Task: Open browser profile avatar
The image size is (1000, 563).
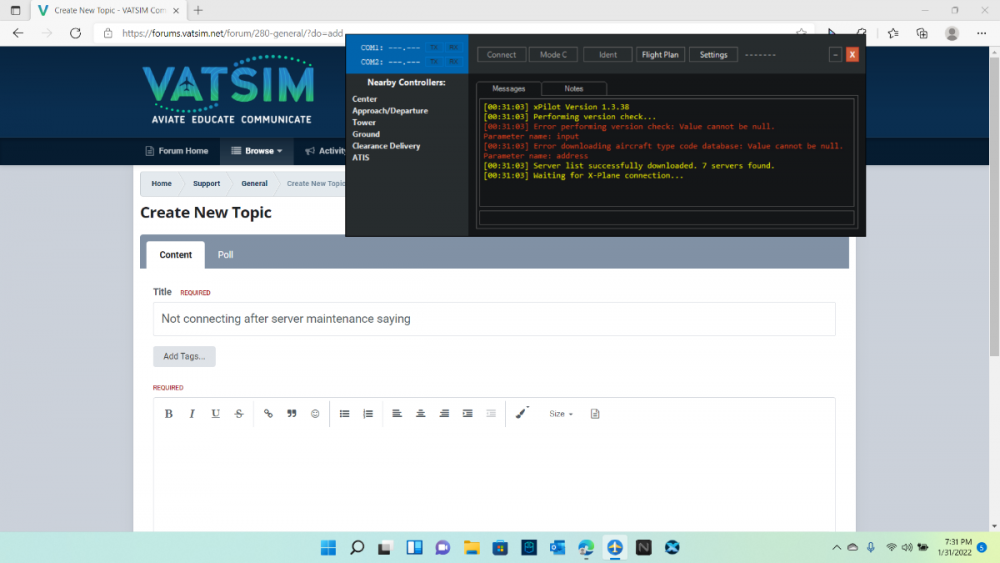Action: pyautogui.click(x=952, y=33)
